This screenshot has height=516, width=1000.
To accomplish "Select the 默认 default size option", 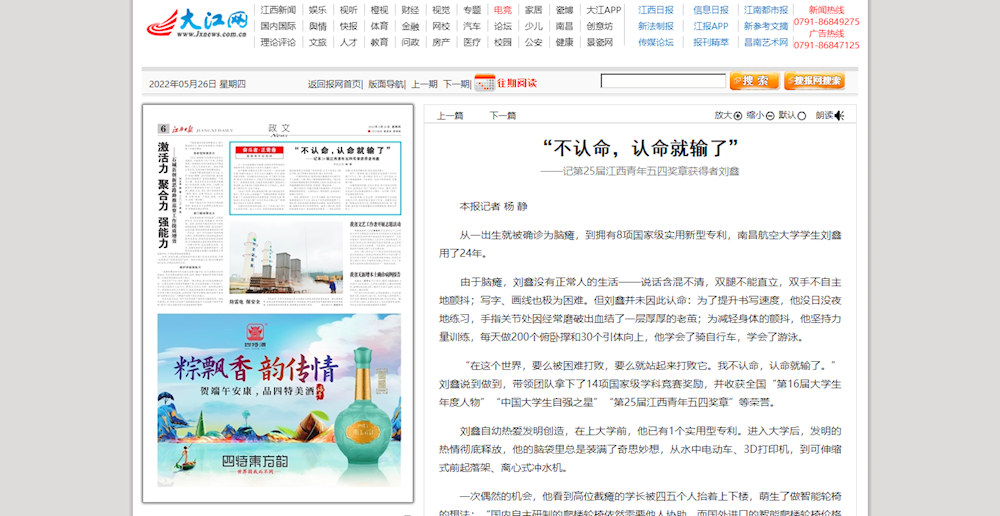I will tap(801, 116).
